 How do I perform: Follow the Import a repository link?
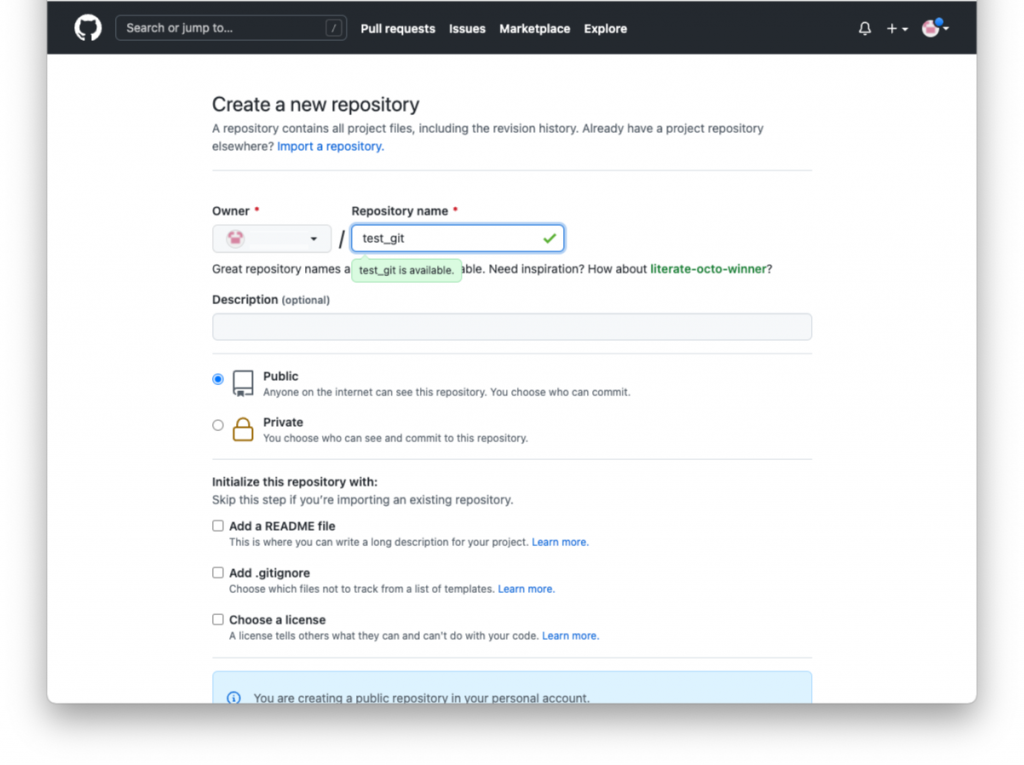pos(330,146)
